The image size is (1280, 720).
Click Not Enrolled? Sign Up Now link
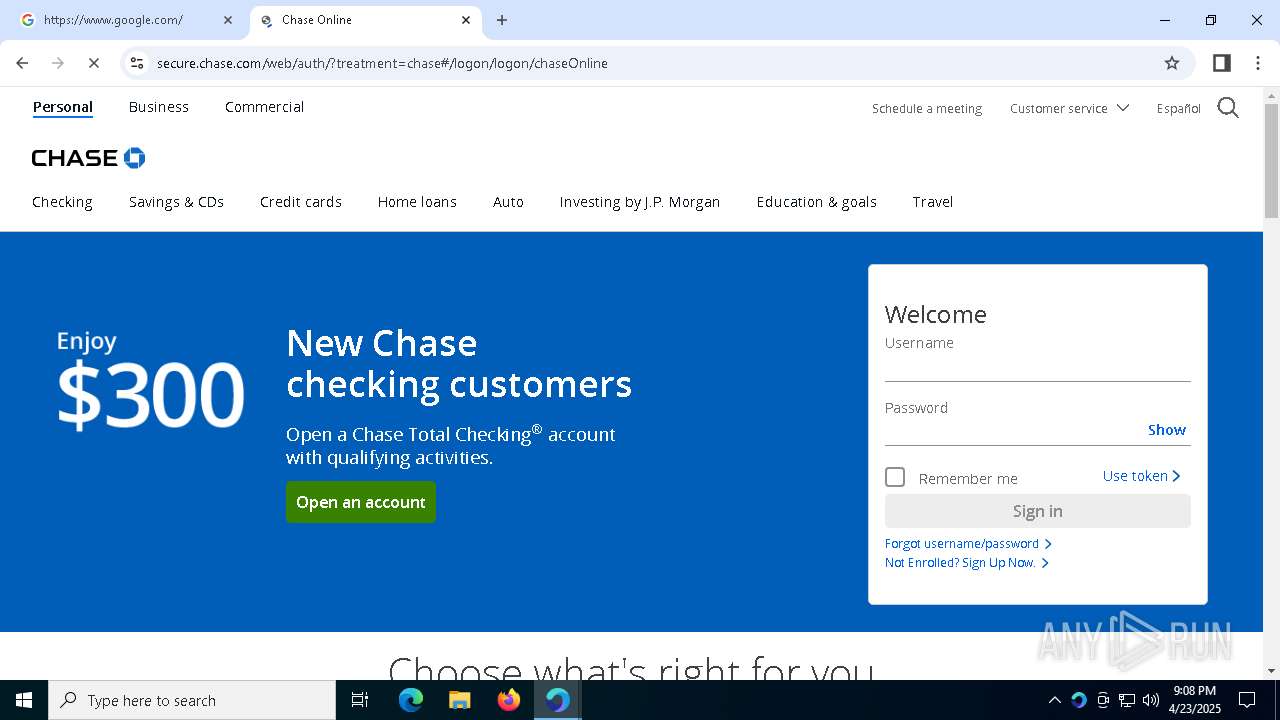point(966,563)
